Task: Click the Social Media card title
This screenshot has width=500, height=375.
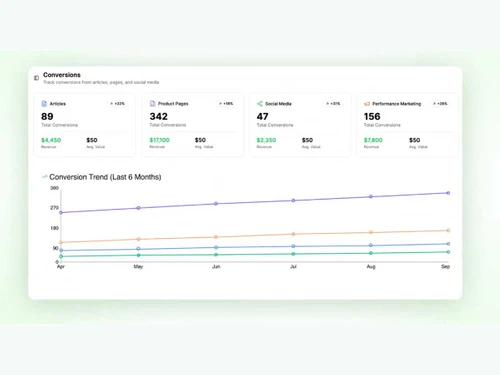Action: (278, 104)
